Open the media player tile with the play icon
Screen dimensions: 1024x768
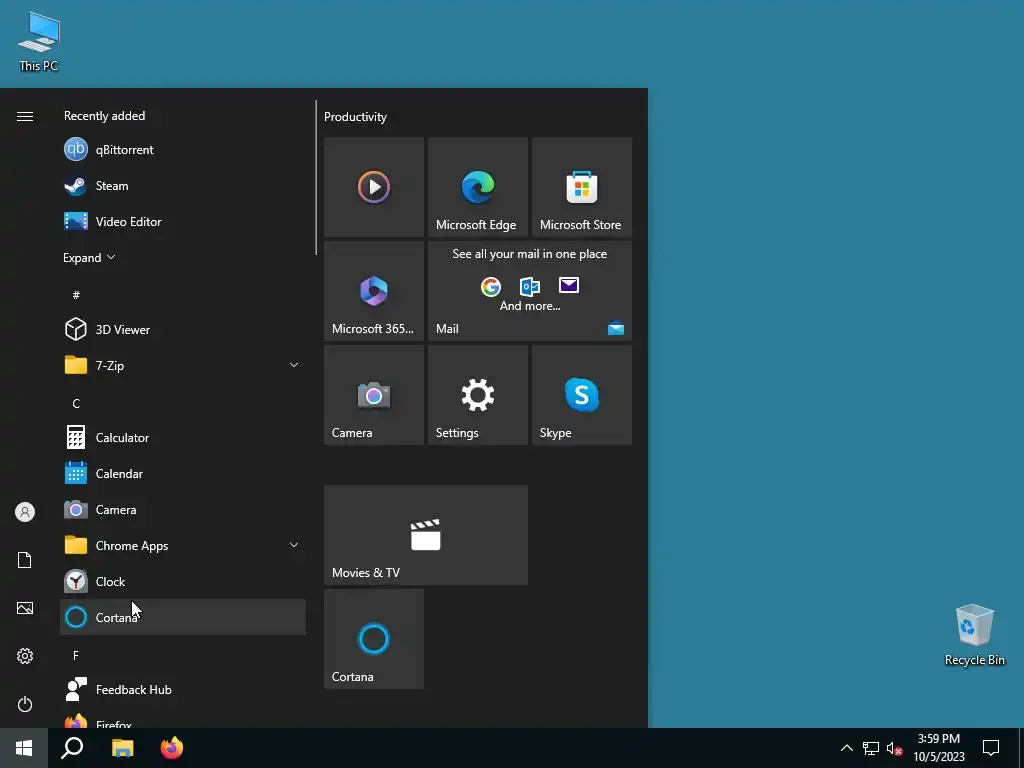(x=374, y=187)
